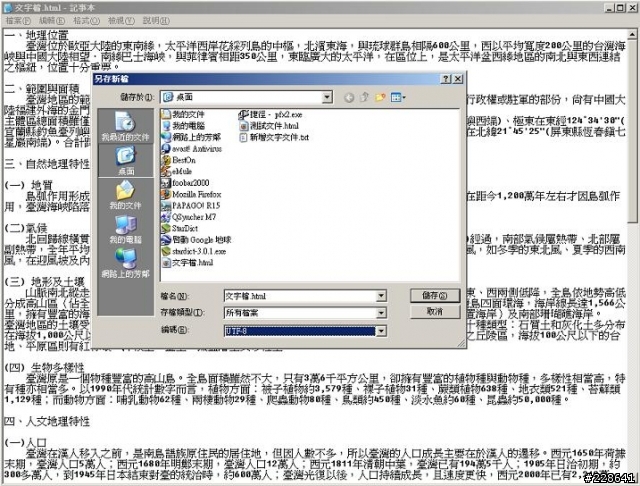Select the QSyncher M7 shortcut

coord(189,217)
